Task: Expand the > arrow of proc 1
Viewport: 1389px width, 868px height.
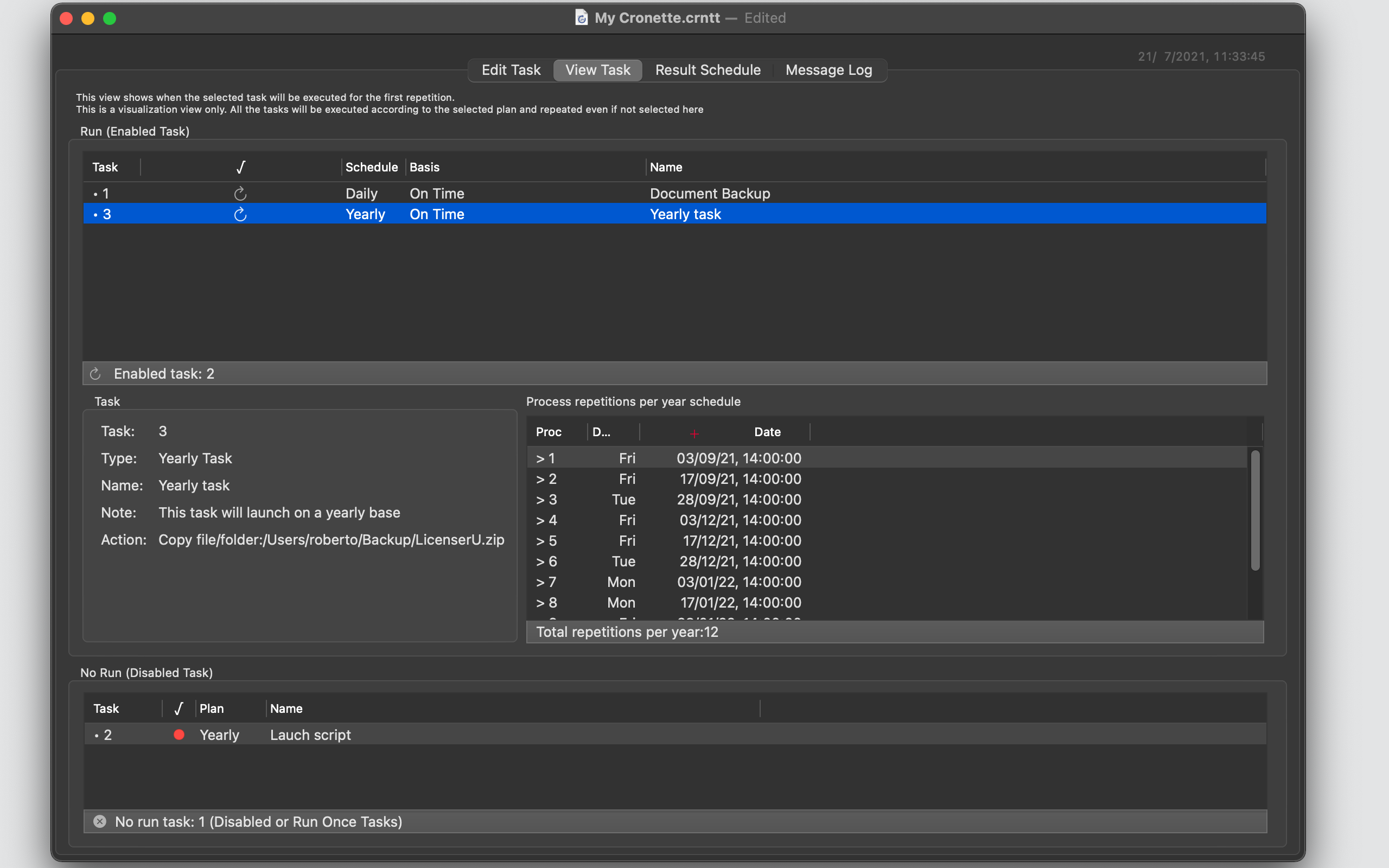Action: 540,459
